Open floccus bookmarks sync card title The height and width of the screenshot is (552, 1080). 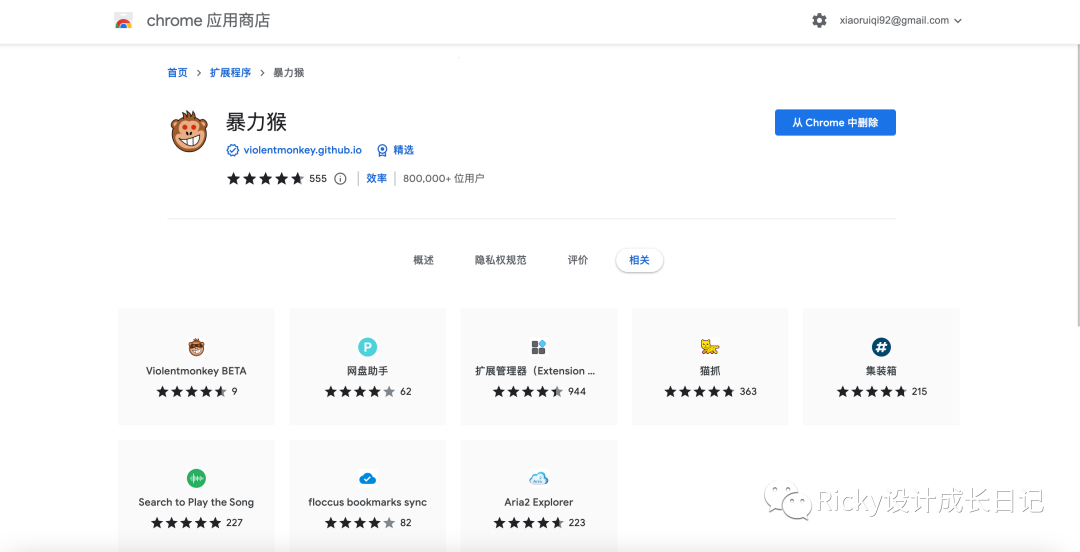coord(368,502)
